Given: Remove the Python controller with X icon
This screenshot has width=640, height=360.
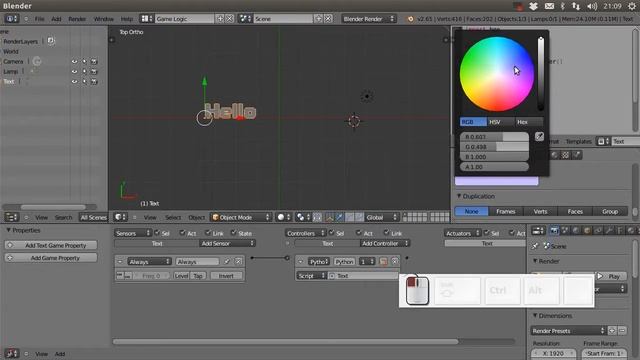Looking at the screenshot, I should pos(395,262).
